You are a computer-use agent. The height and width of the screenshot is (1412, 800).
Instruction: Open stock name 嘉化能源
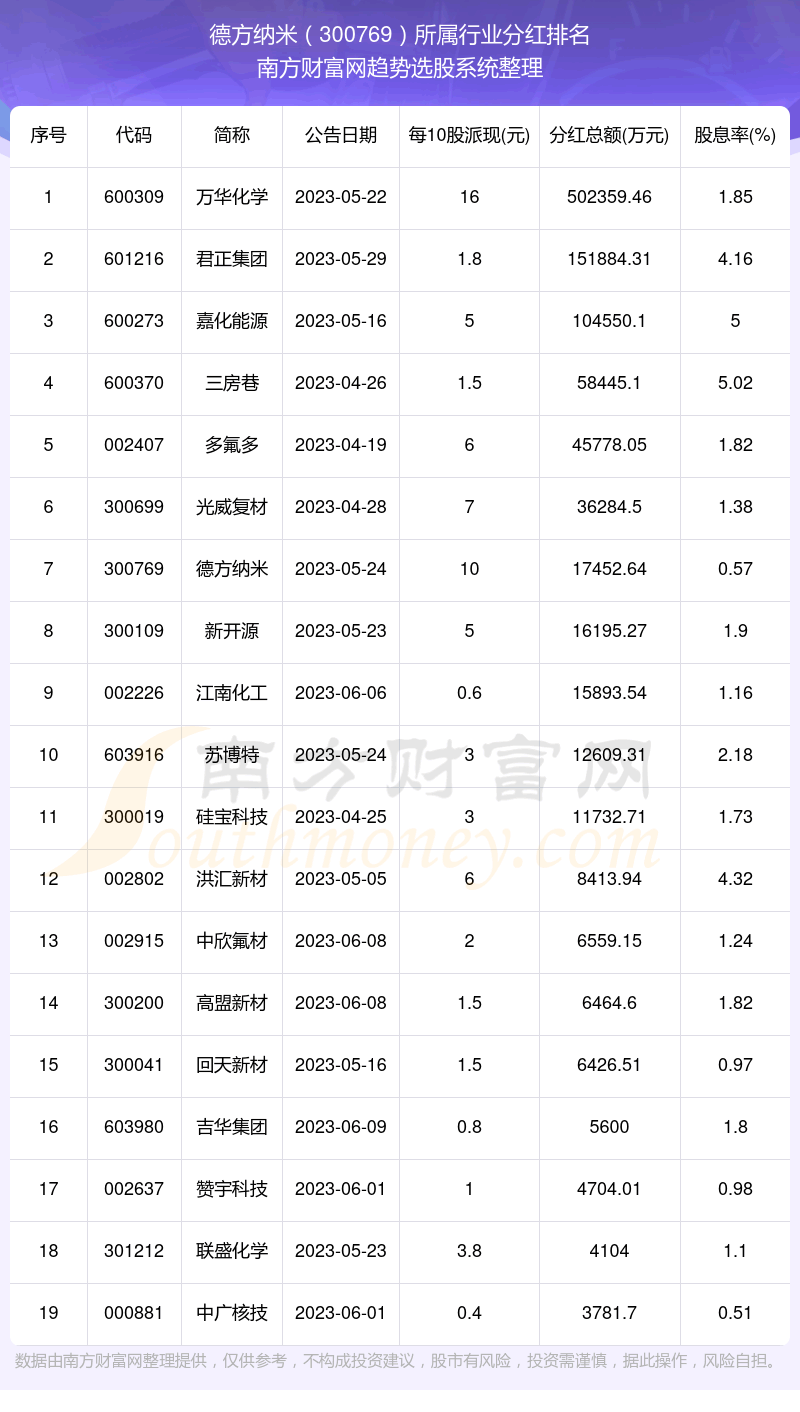pyautogui.click(x=232, y=321)
